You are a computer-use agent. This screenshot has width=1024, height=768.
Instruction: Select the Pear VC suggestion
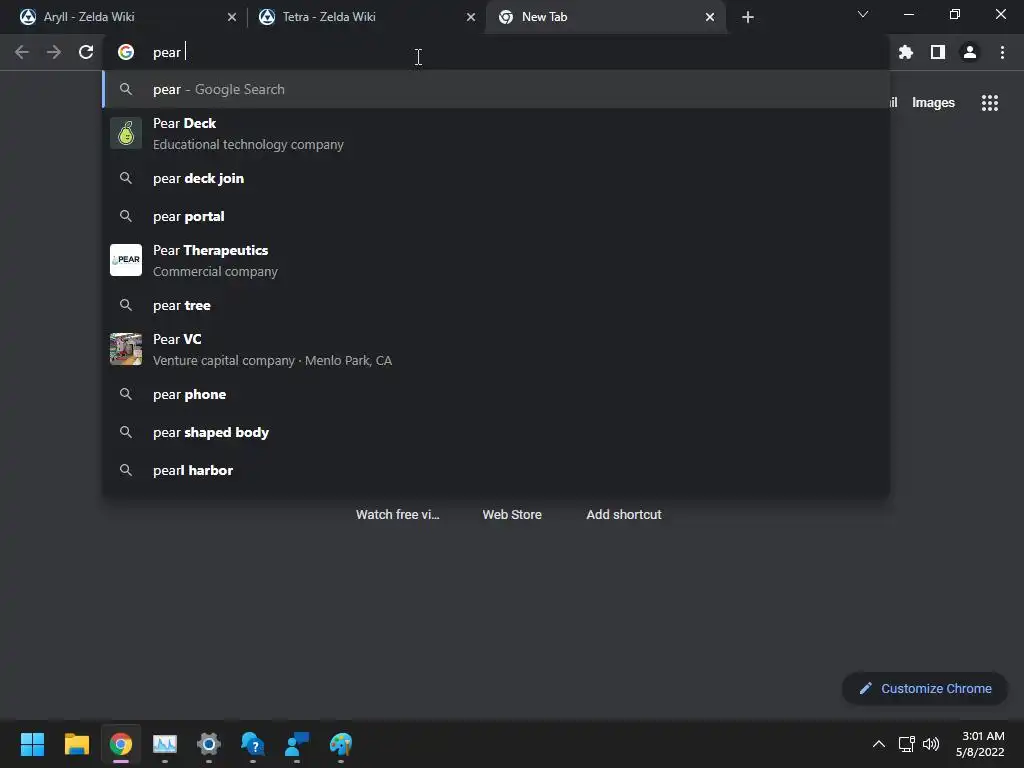496,349
